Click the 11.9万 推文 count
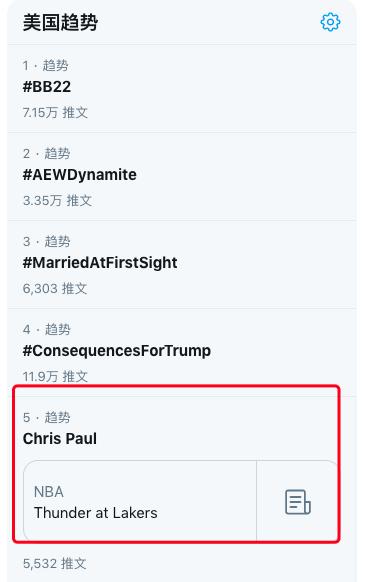 pyautogui.click(x=55, y=376)
